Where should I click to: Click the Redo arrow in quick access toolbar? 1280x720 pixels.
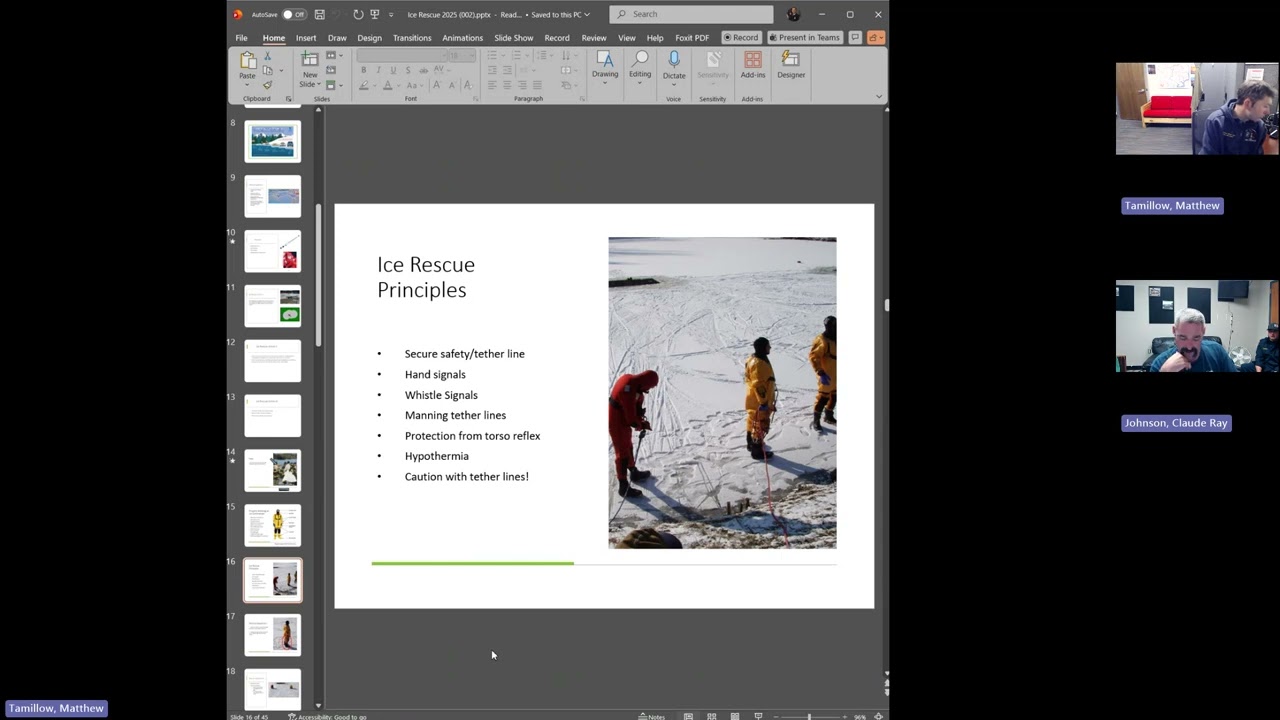[x=358, y=14]
